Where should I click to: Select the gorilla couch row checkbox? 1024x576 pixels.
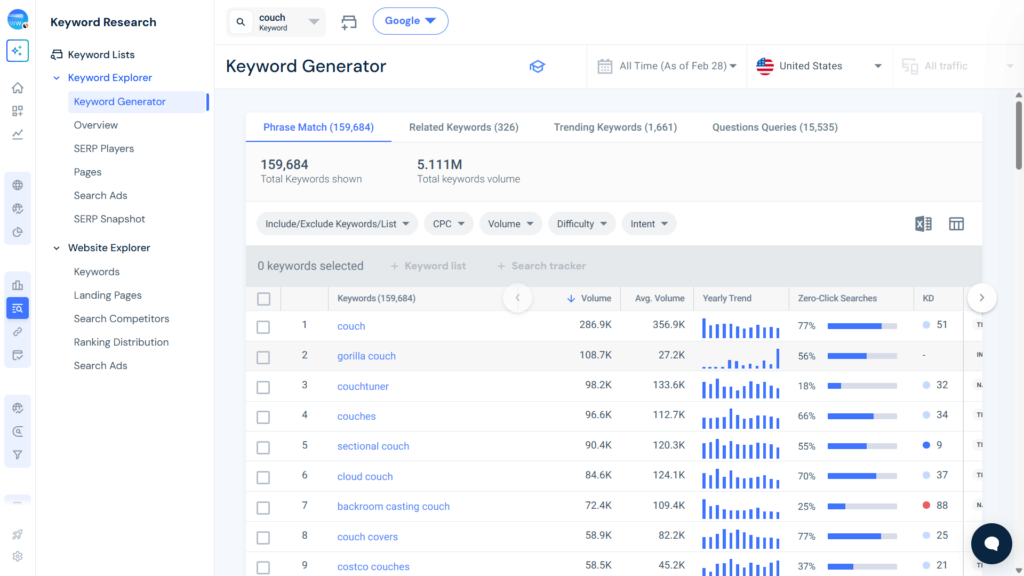click(x=264, y=356)
